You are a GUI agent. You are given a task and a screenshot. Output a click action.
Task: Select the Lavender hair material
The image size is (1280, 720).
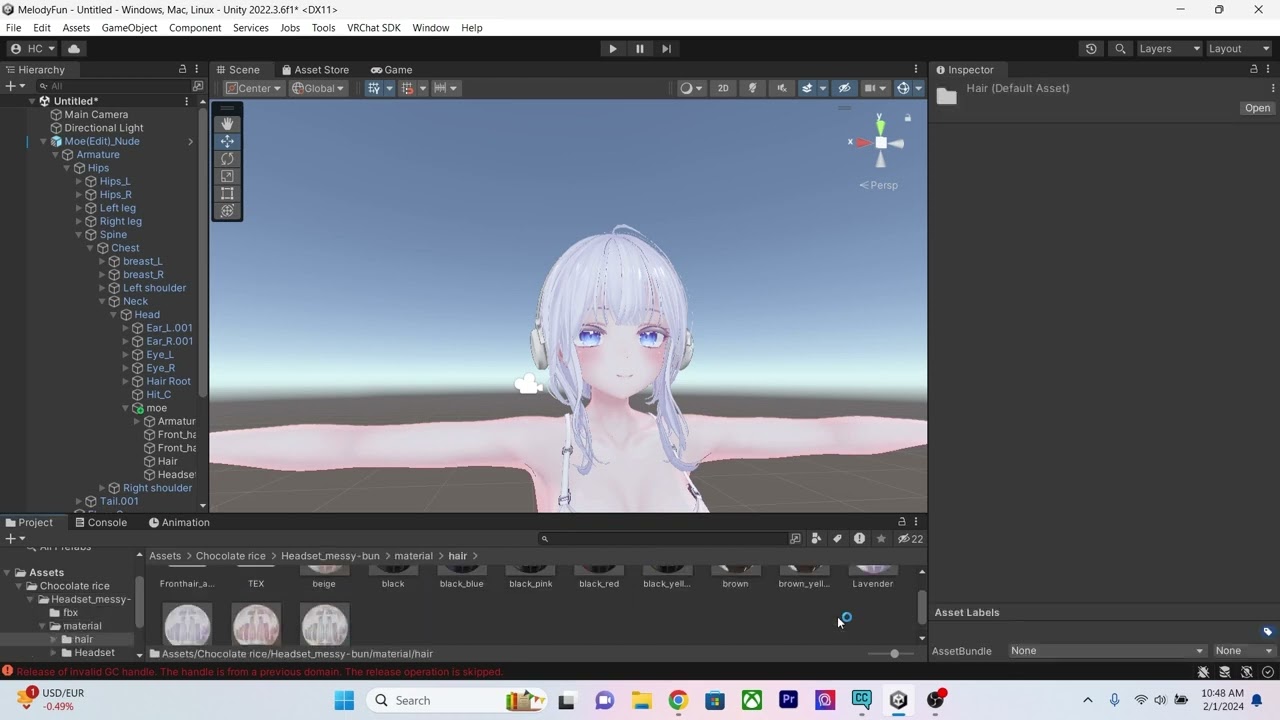tap(873, 576)
